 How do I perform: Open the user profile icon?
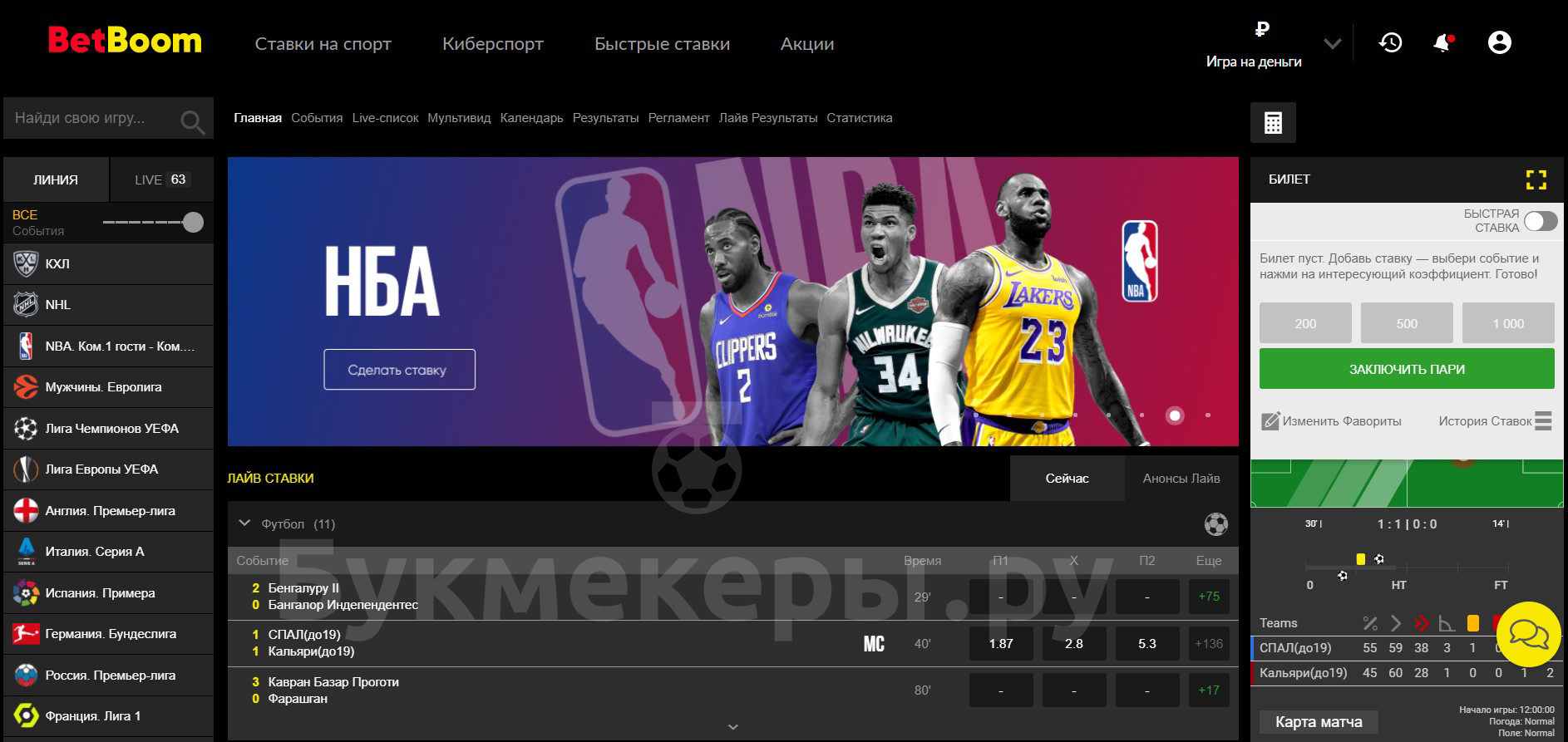(1500, 42)
